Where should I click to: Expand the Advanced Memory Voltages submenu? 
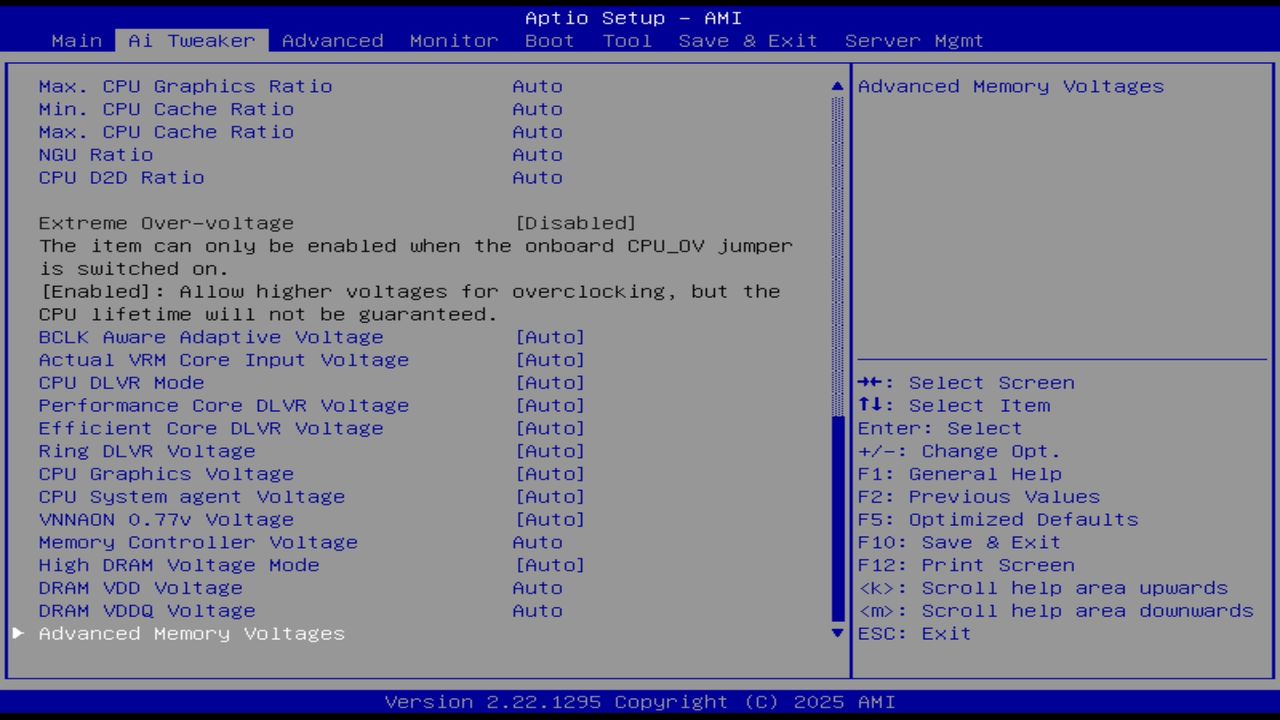point(191,633)
